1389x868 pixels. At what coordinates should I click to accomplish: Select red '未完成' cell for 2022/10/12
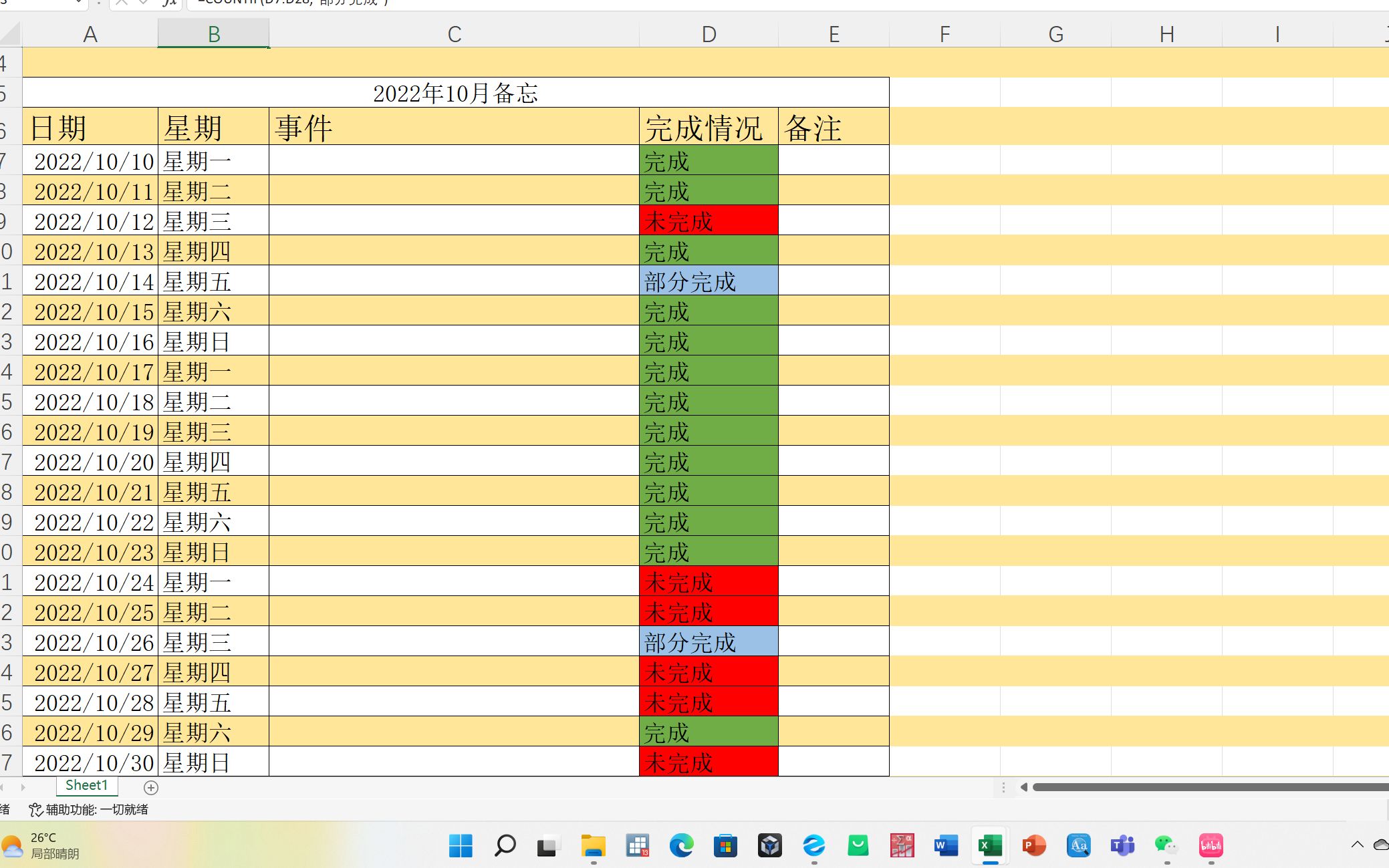click(x=709, y=221)
